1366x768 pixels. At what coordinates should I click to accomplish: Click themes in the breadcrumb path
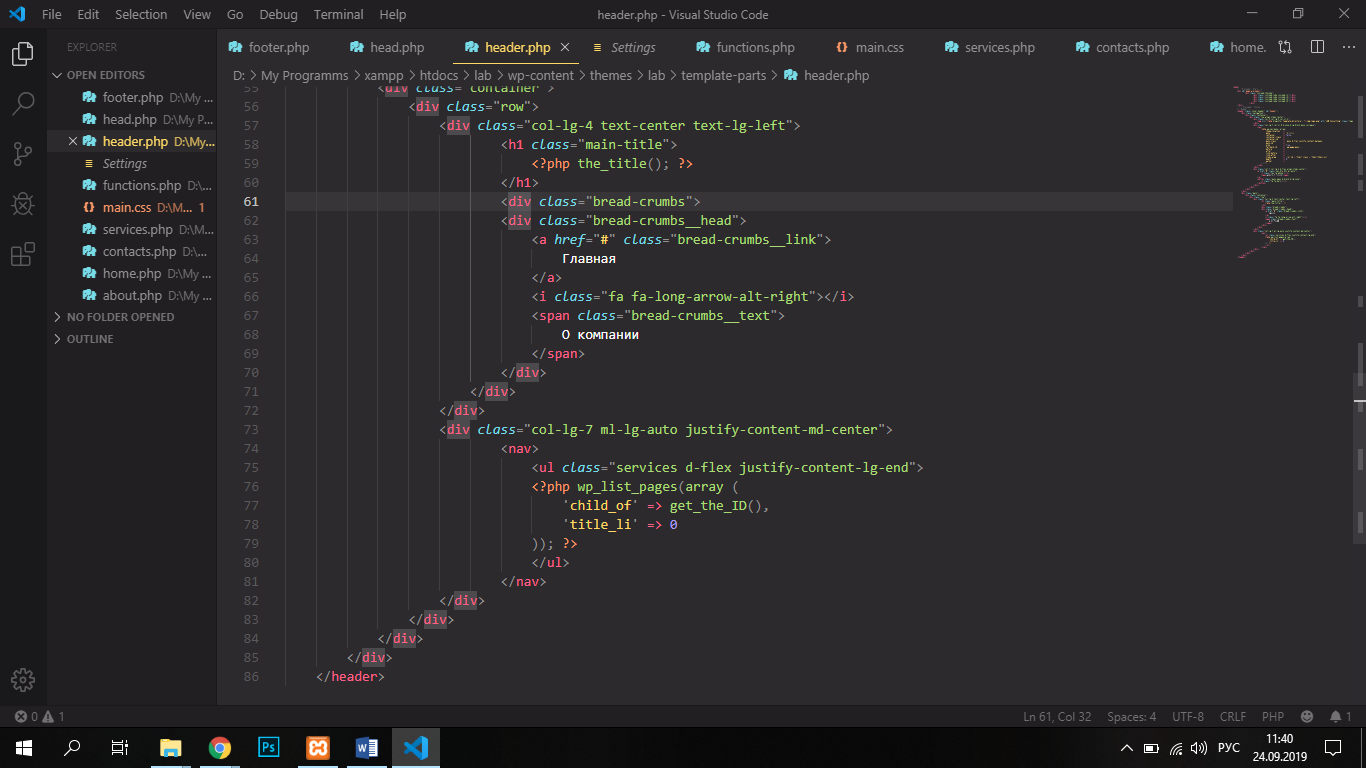pyautogui.click(x=611, y=75)
